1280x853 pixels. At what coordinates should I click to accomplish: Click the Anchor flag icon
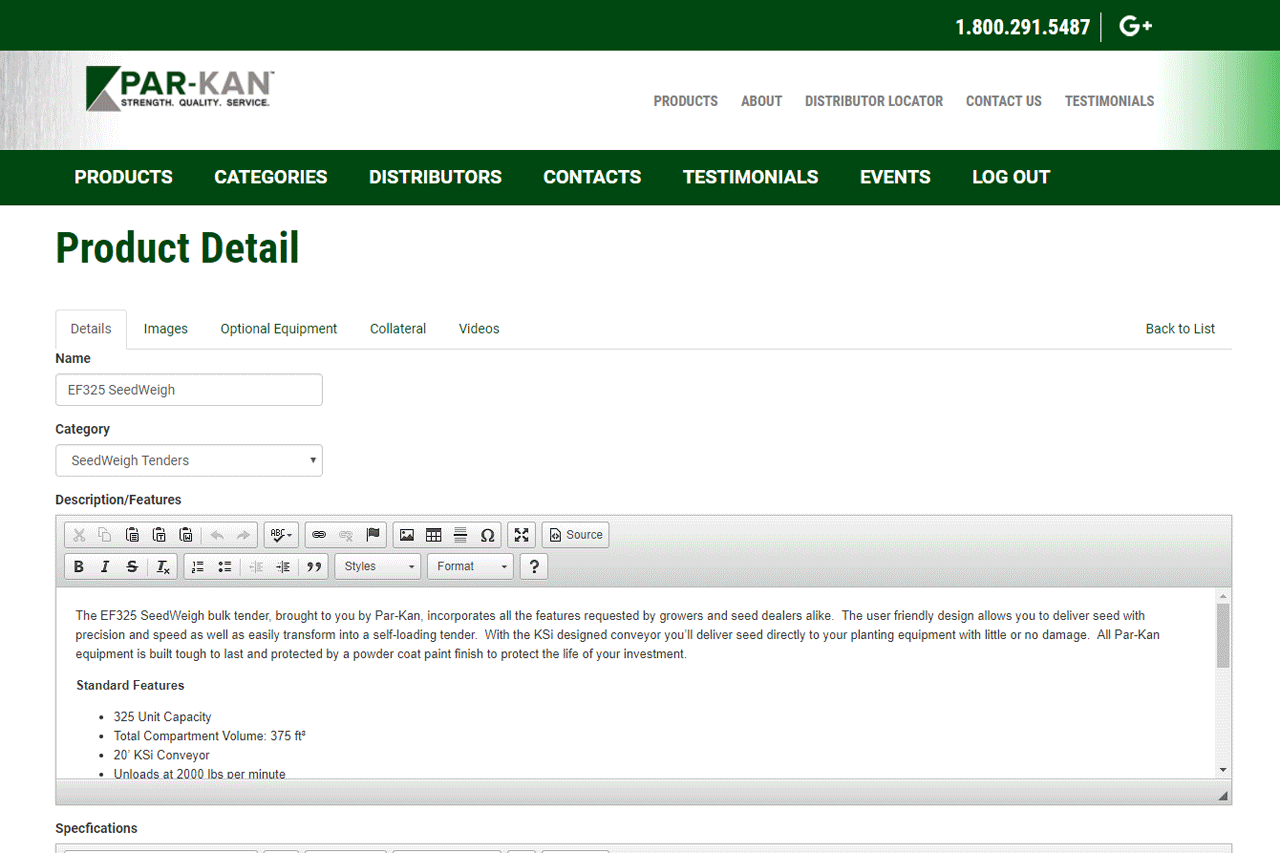pyautogui.click(x=373, y=535)
